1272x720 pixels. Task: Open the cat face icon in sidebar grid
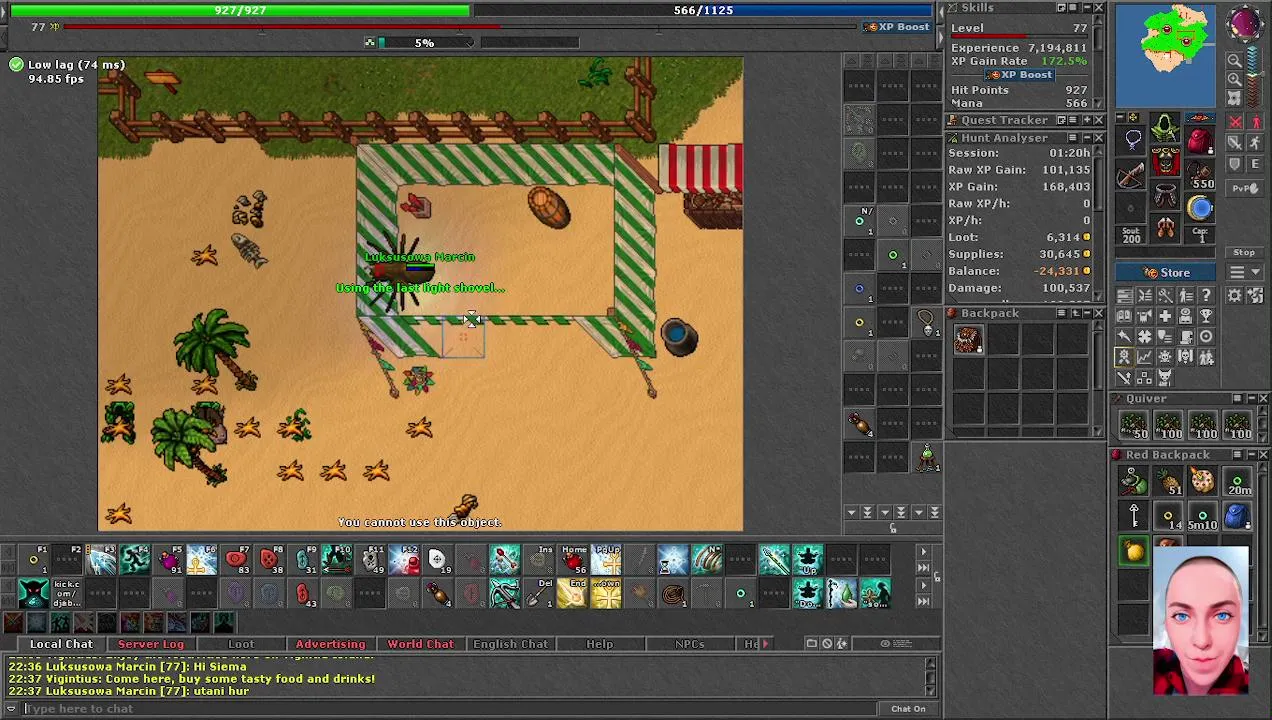click(x=1164, y=377)
